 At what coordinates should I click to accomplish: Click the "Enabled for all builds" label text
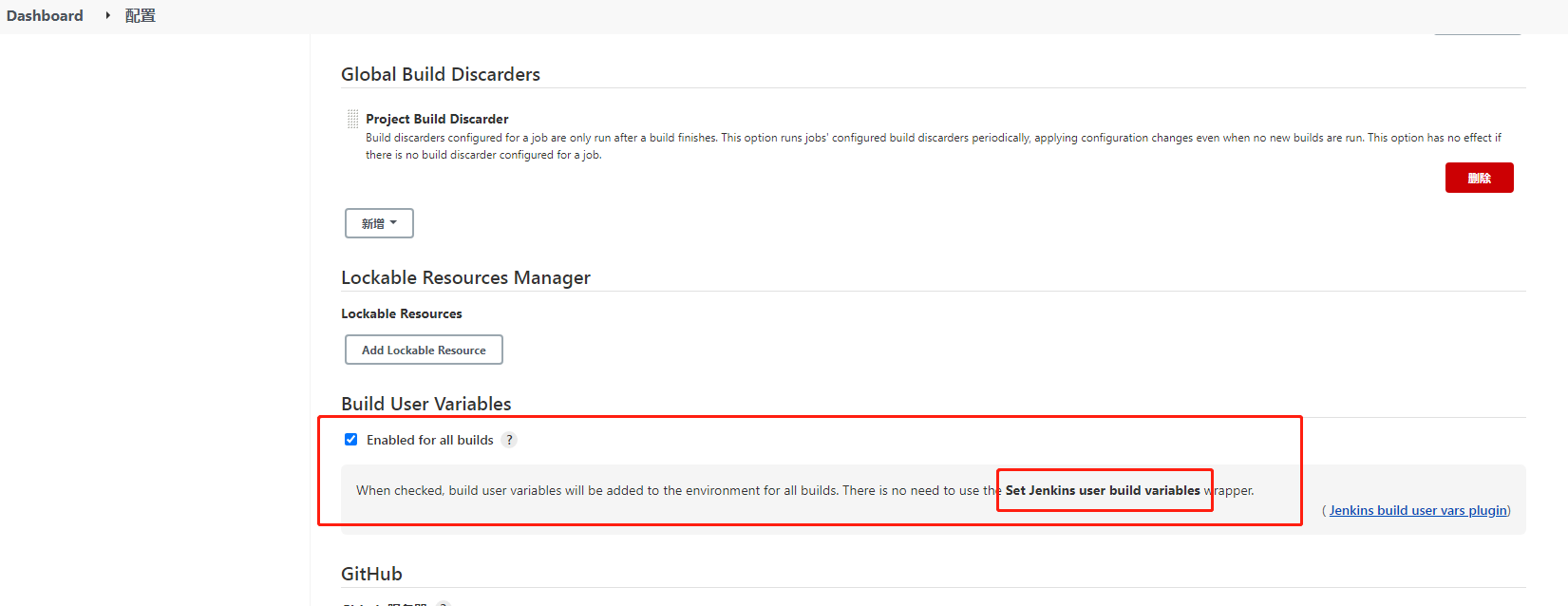[429, 440]
